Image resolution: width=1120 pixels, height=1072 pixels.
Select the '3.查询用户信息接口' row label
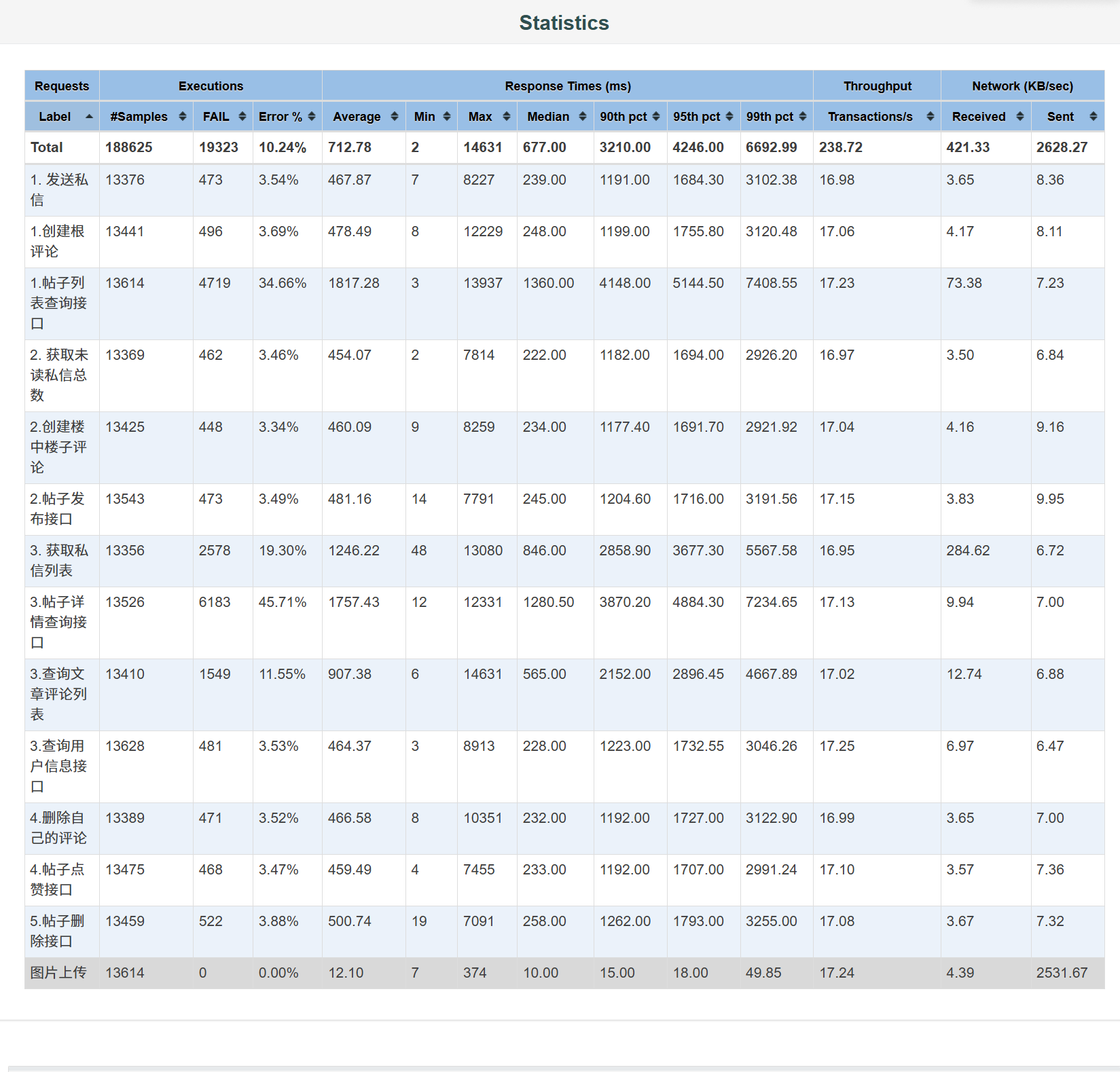pyautogui.click(x=58, y=766)
